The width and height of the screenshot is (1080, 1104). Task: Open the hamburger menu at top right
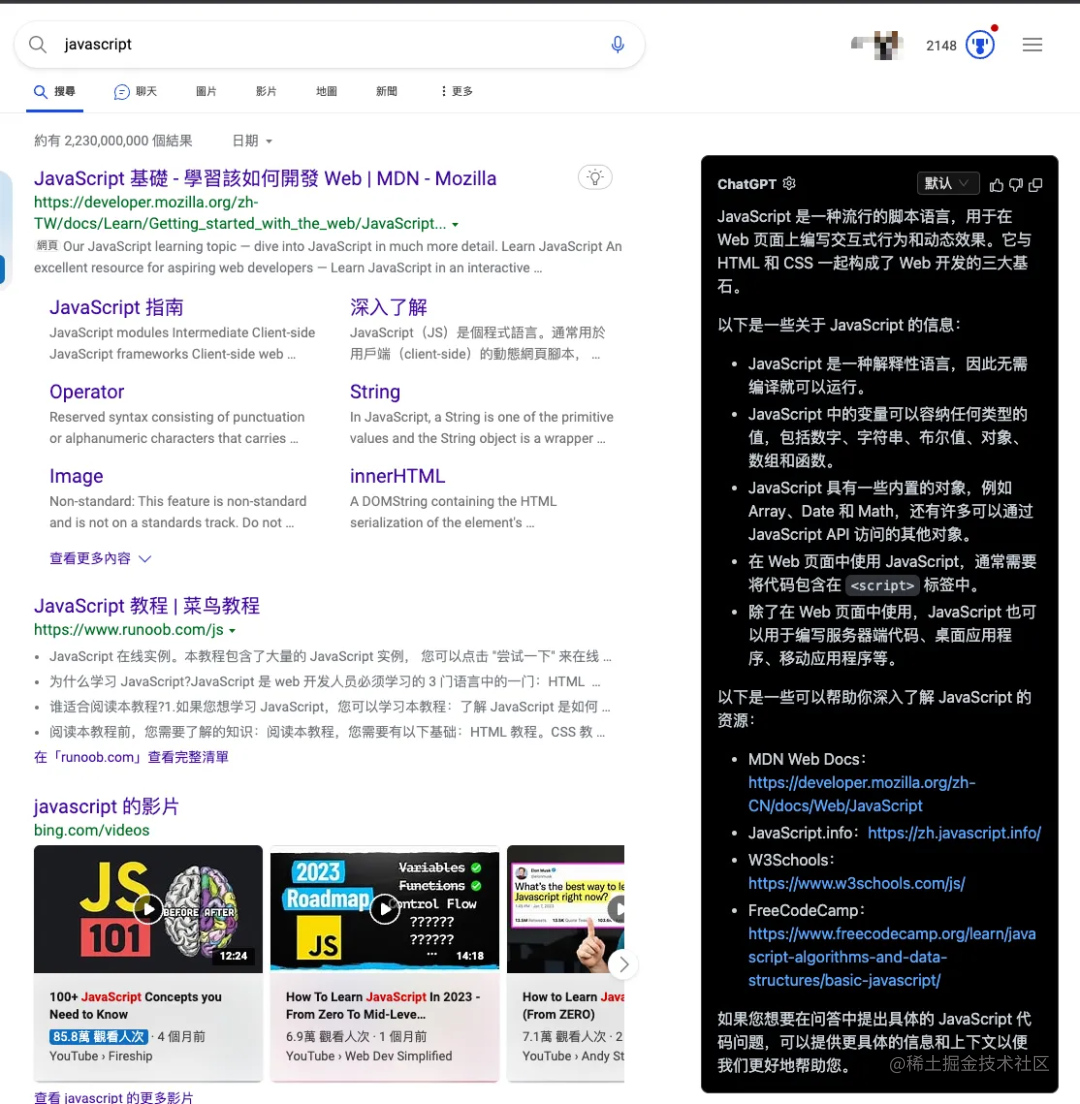(x=1032, y=44)
